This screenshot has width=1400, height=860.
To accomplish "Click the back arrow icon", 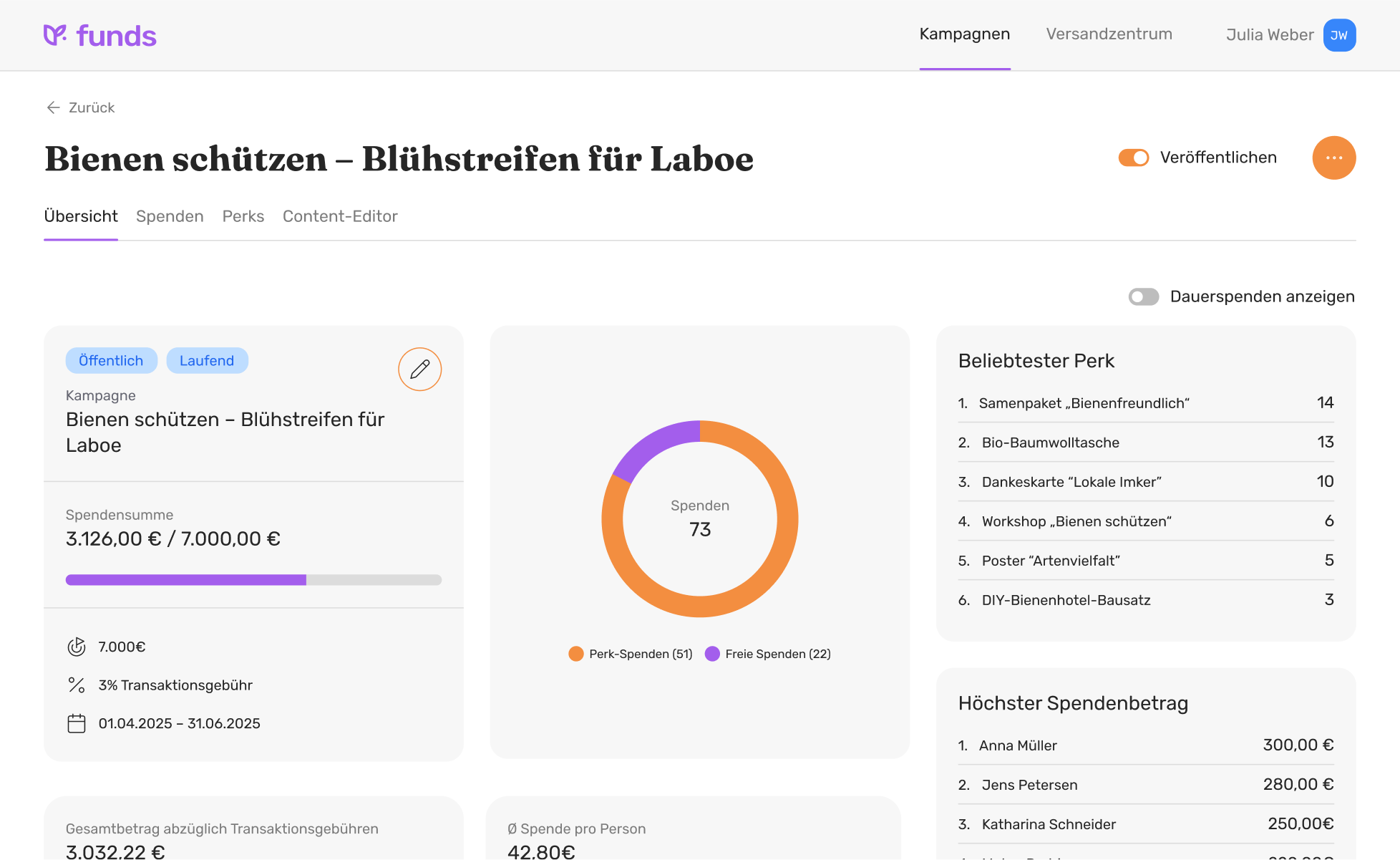I will click(53, 107).
